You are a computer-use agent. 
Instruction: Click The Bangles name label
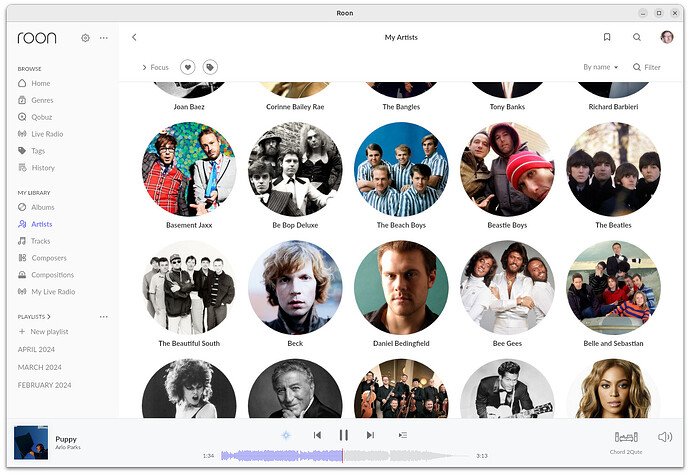pyautogui.click(x=401, y=107)
